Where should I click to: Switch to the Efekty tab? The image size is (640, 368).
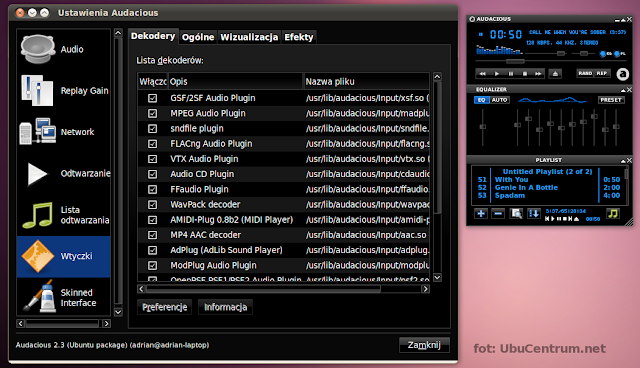pyautogui.click(x=299, y=37)
